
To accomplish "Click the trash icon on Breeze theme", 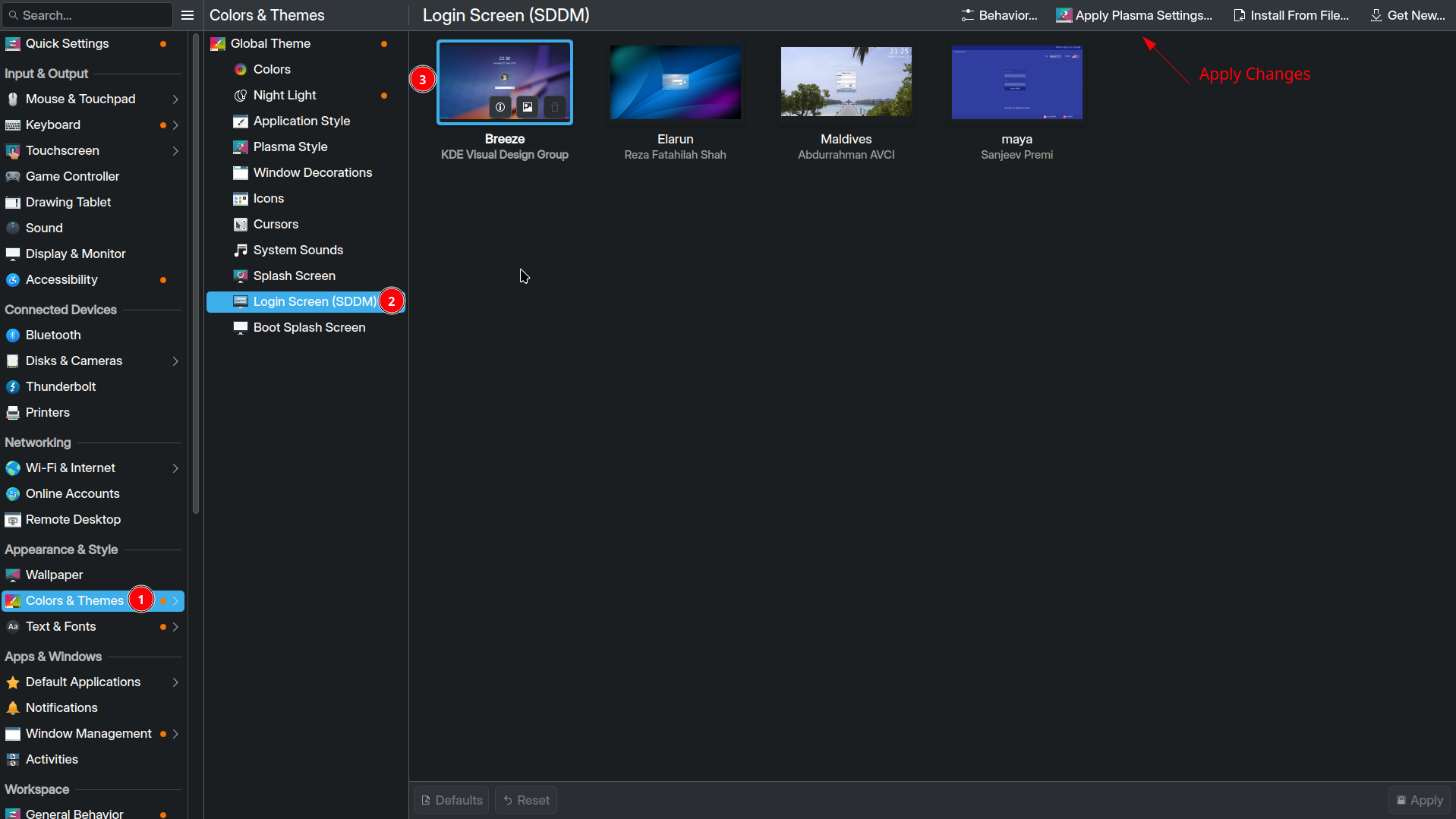I will point(555,107).
